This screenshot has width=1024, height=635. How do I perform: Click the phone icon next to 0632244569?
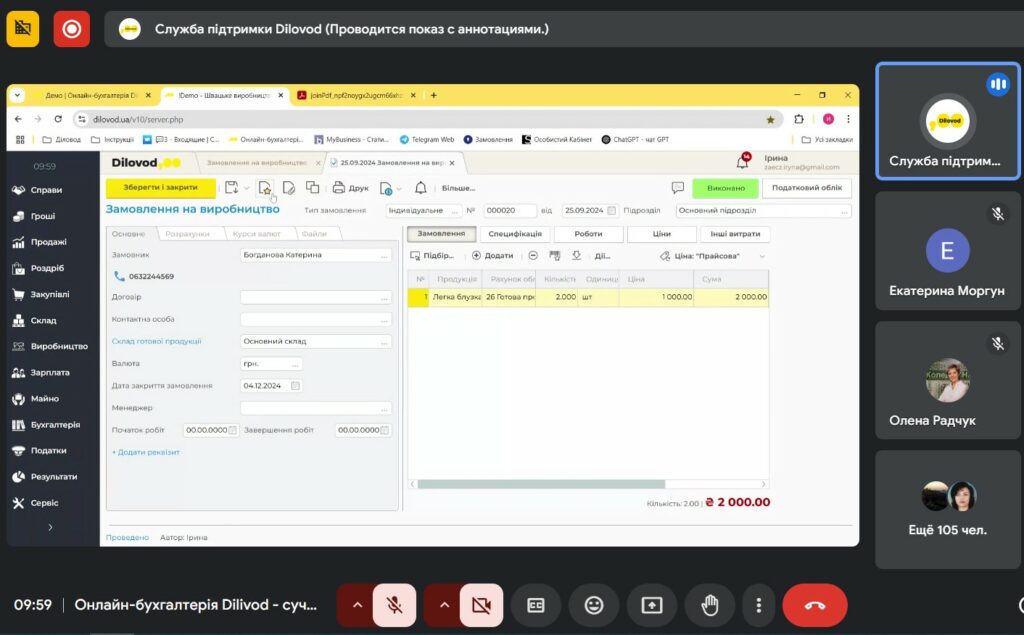(119, 276)
